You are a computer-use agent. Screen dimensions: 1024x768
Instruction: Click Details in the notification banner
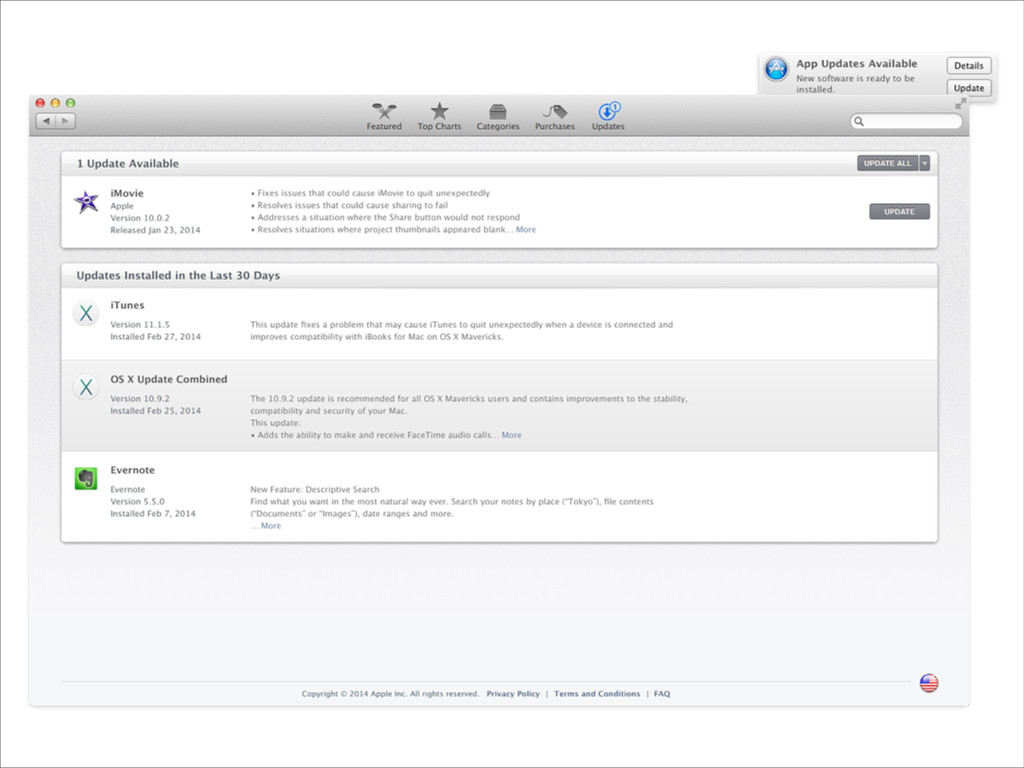[x=968, y=65]
